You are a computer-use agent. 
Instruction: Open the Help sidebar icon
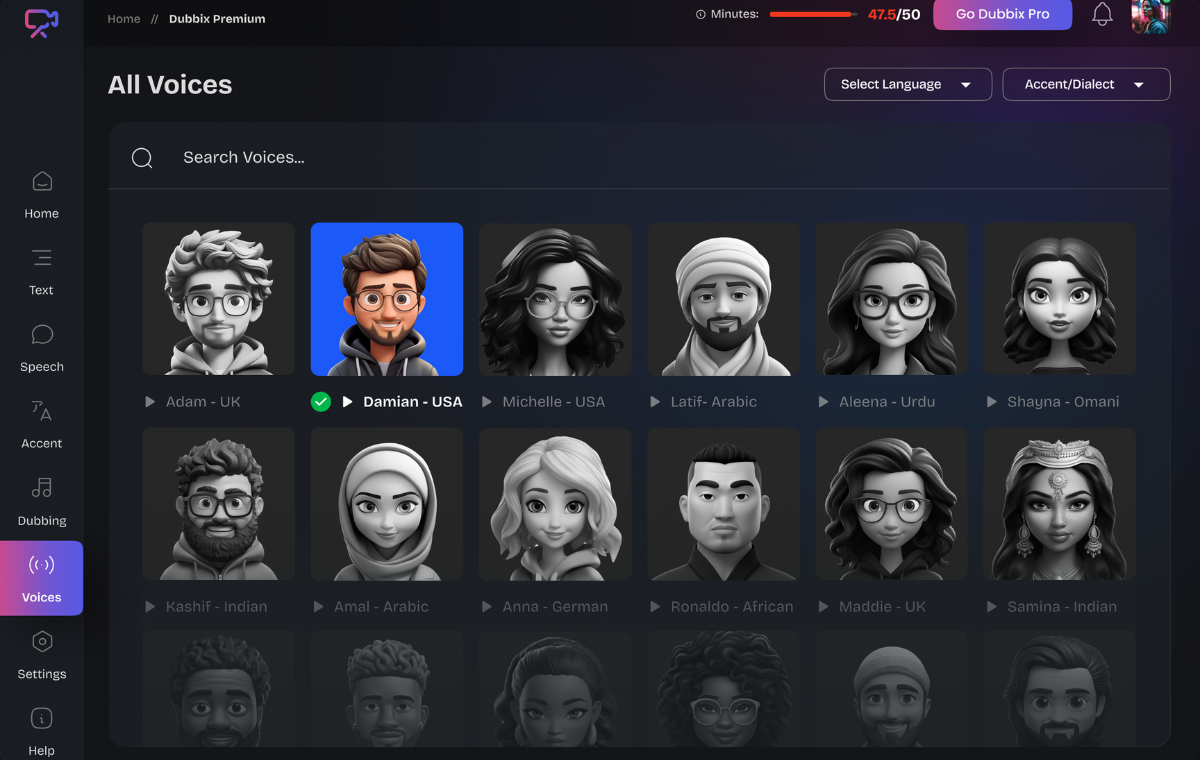coord(42,718)
